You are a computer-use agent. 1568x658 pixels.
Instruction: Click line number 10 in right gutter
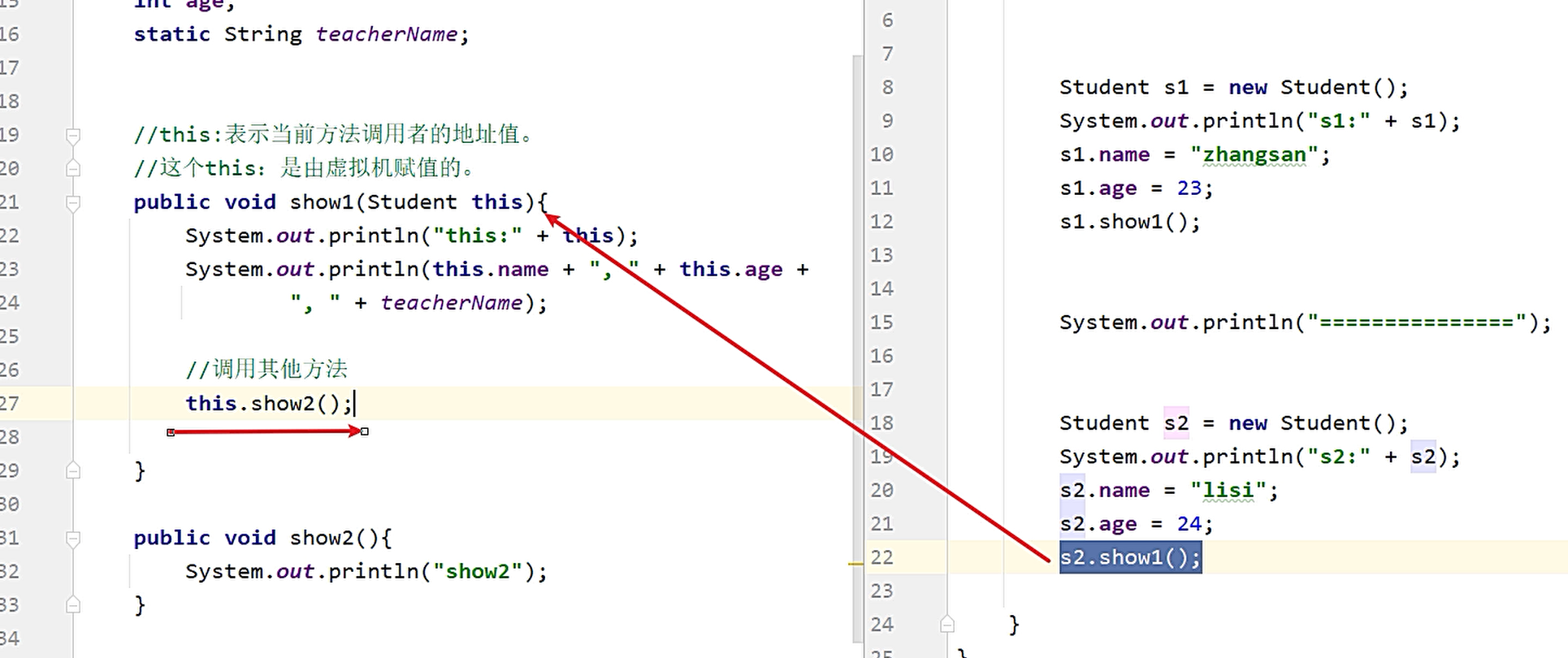point(881,154)
